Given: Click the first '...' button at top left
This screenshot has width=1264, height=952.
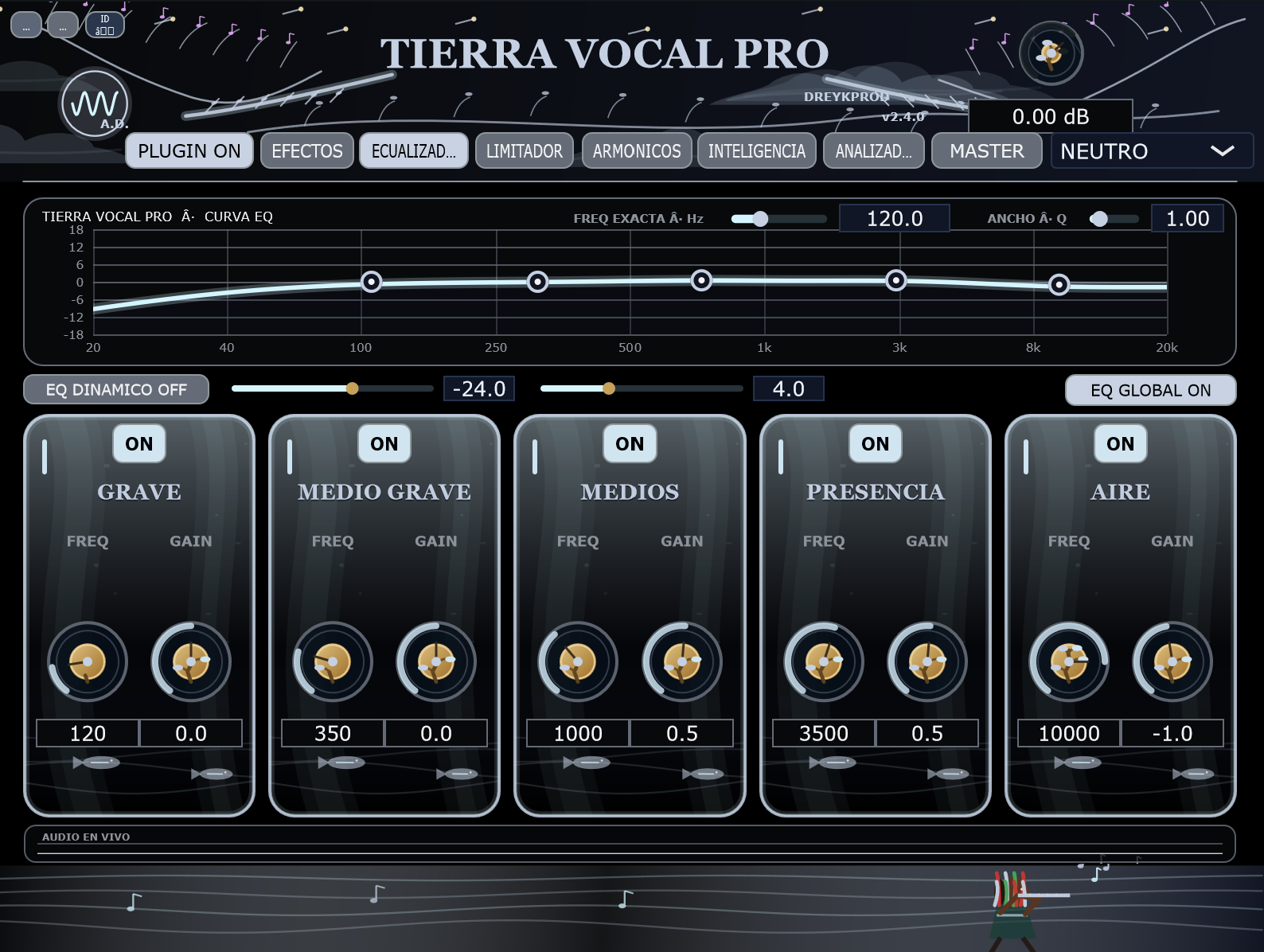Looking at the screenshot, I should (x=26, y=25).
